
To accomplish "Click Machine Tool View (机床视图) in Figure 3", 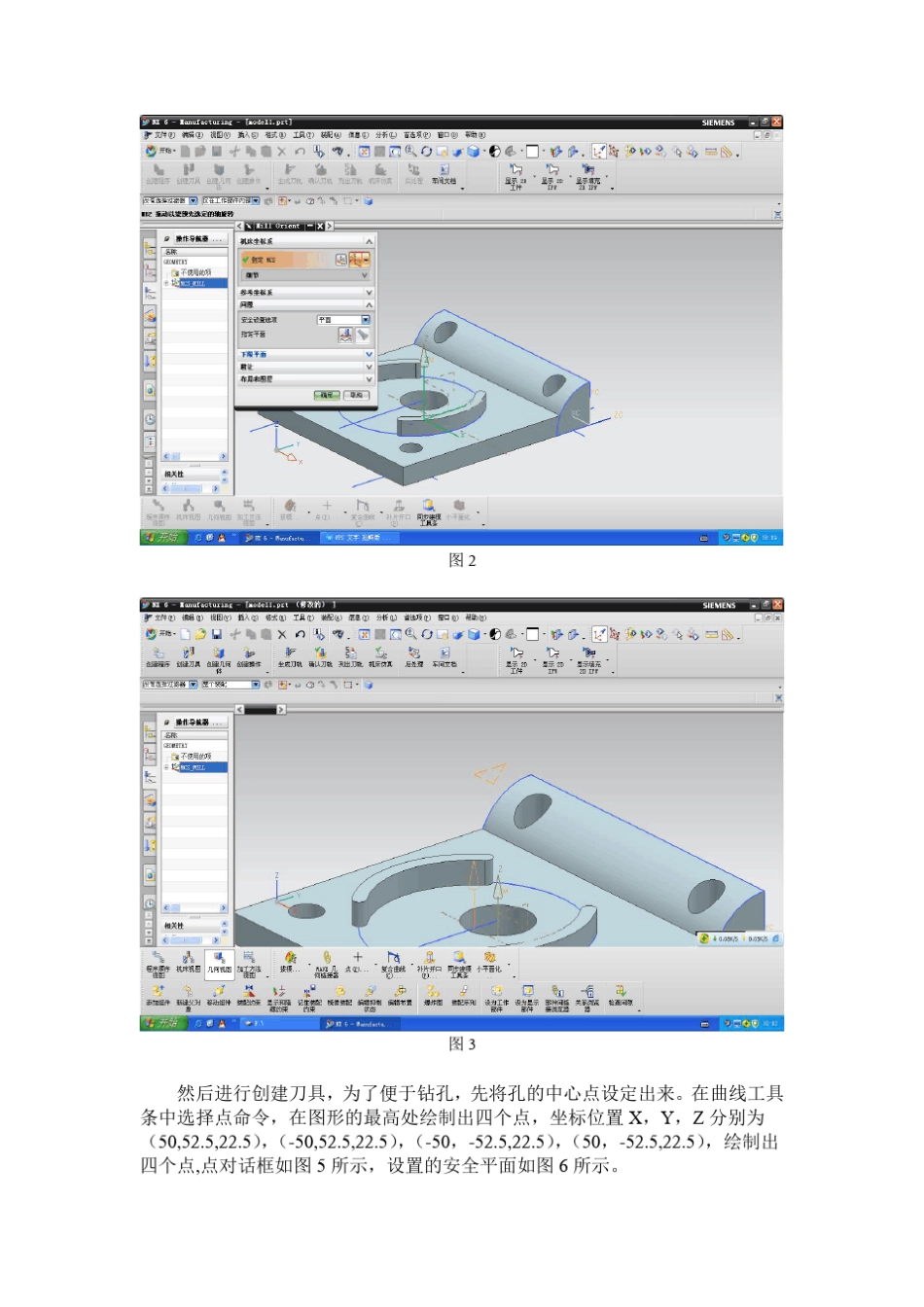I will 189,961.
